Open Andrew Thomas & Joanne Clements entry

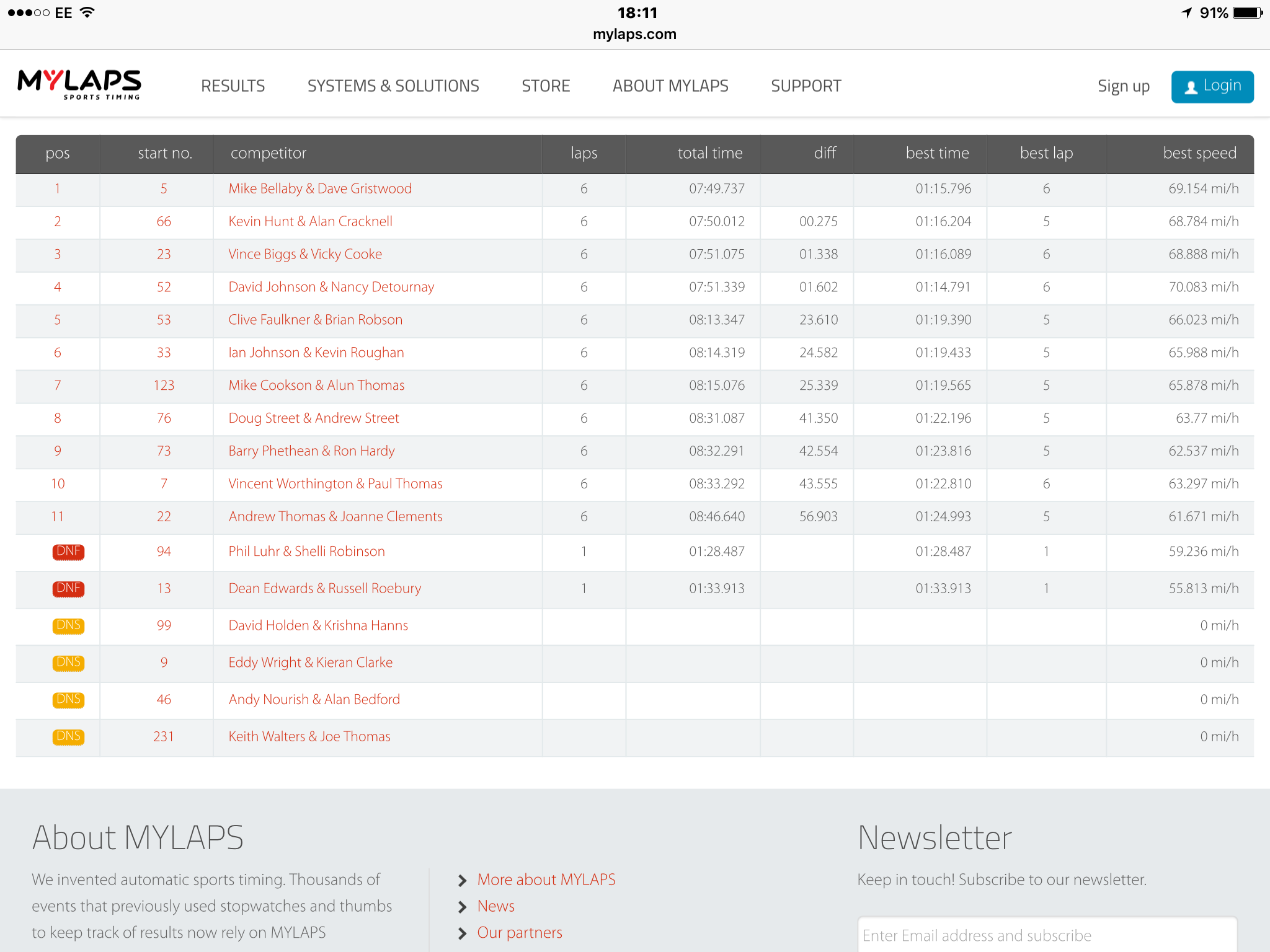335,517
